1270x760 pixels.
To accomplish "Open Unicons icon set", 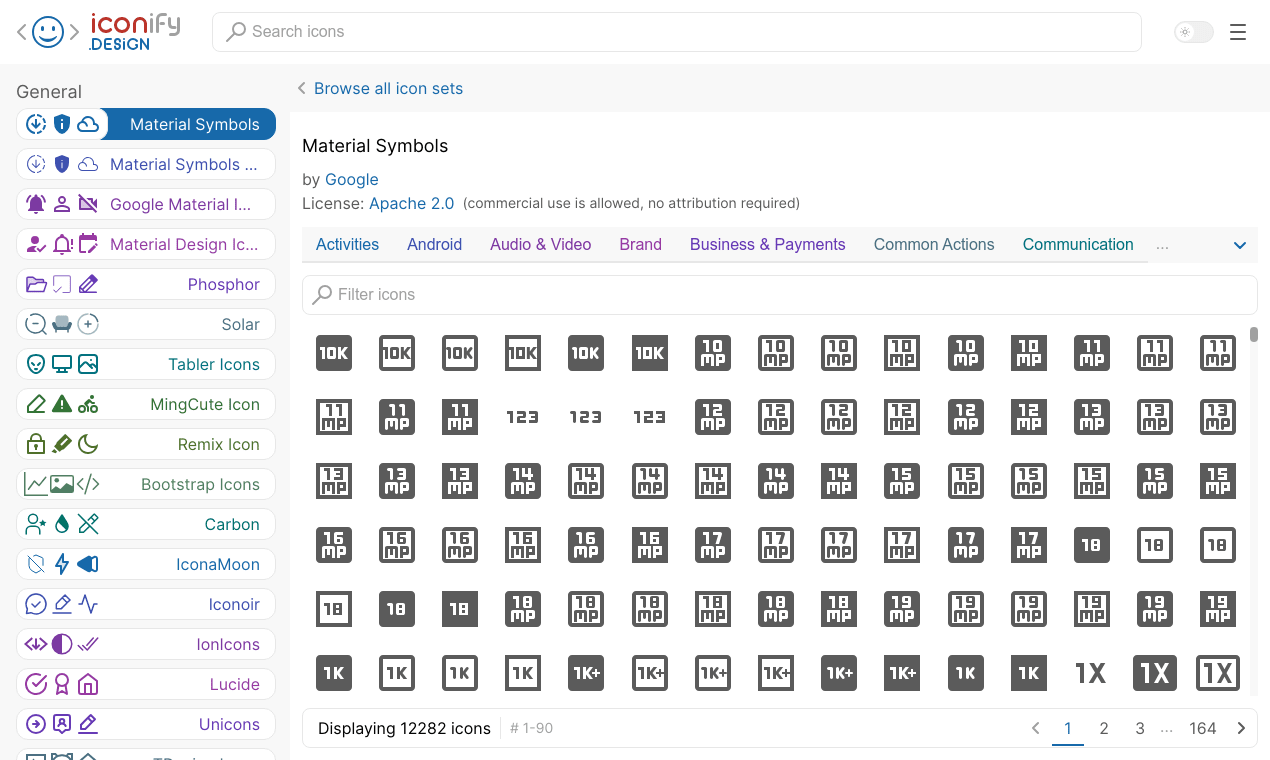I will pos(146,724).
